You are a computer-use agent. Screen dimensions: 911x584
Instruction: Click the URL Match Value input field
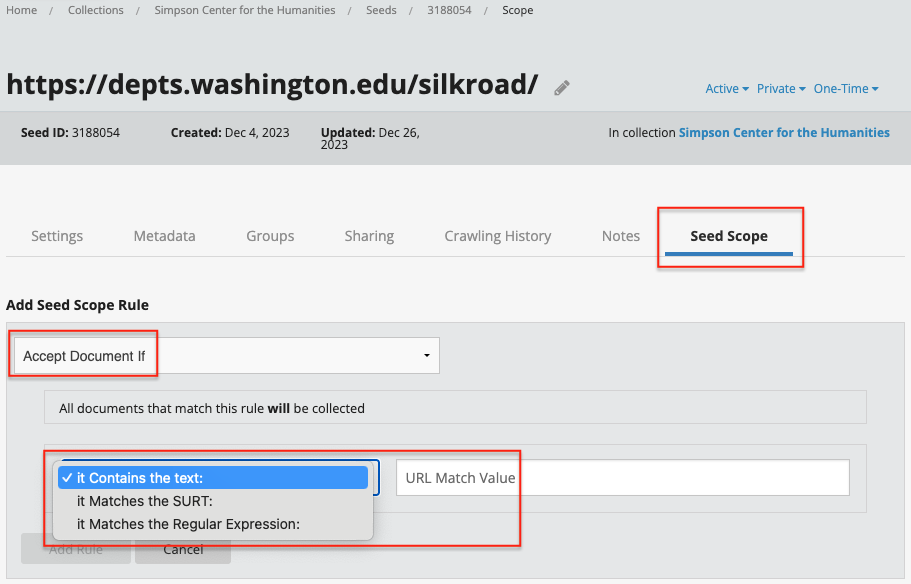point(623,478)
